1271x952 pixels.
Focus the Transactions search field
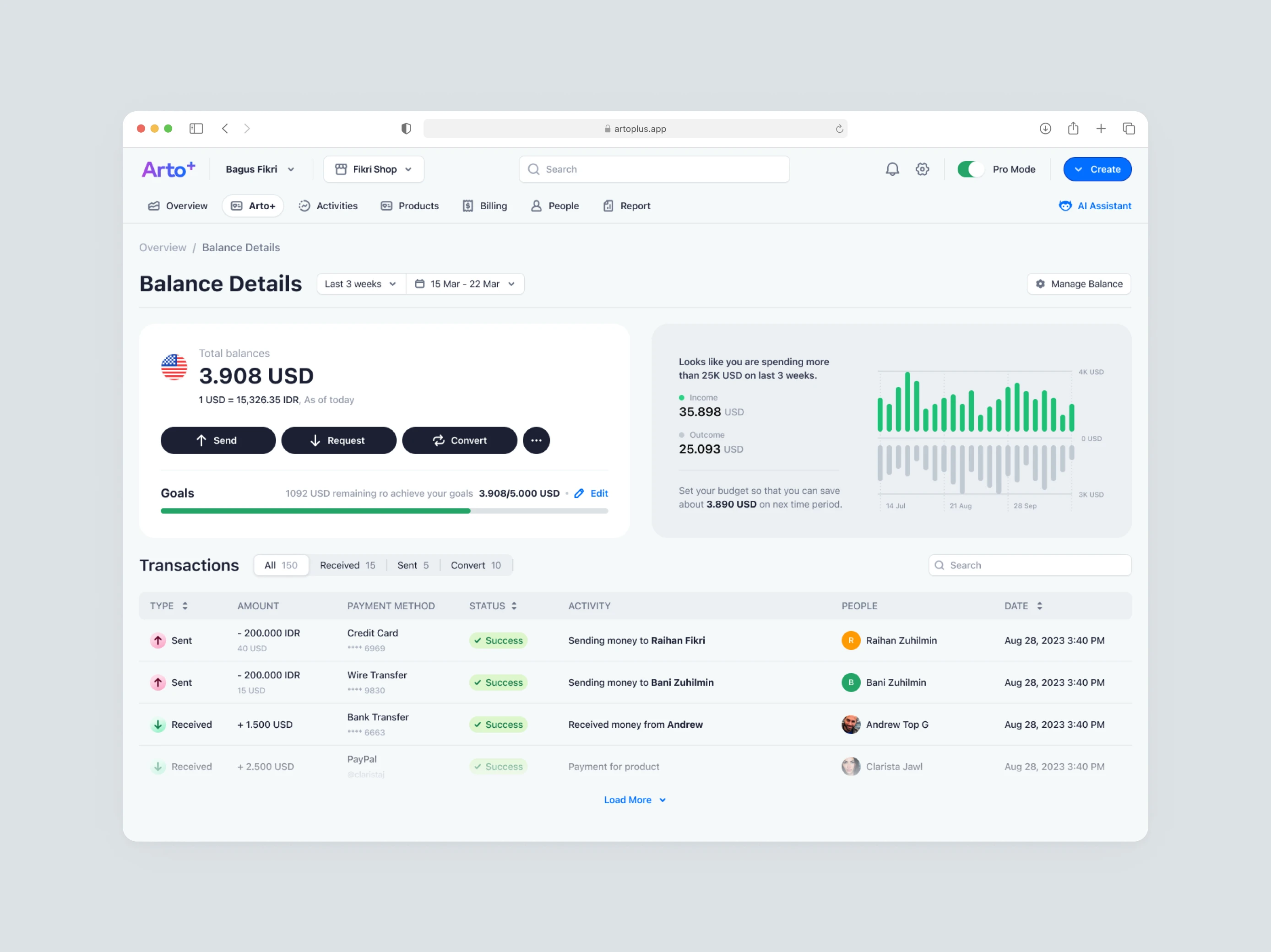(x=1030, y=565)
